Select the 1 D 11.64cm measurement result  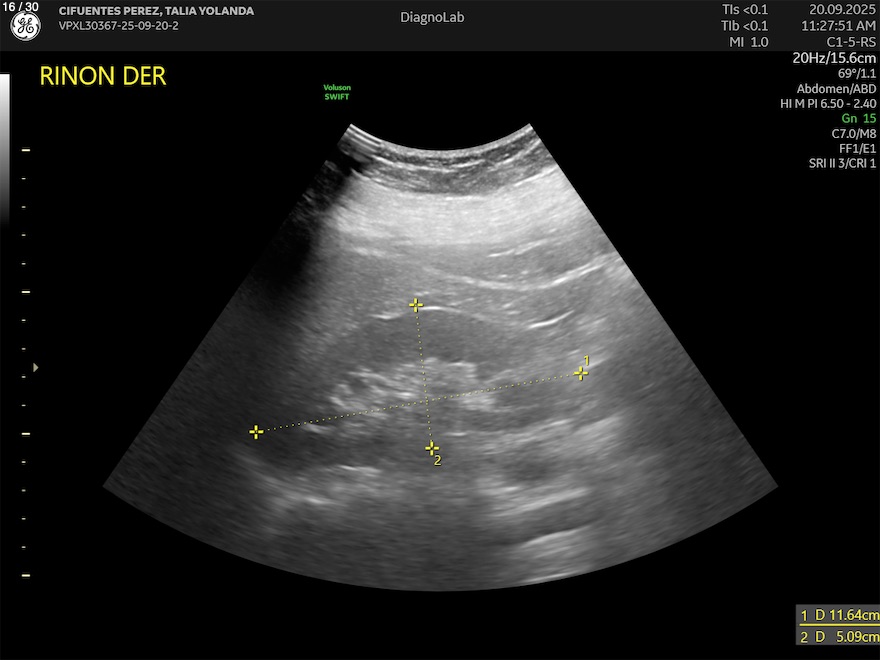[x=838, y=614]
